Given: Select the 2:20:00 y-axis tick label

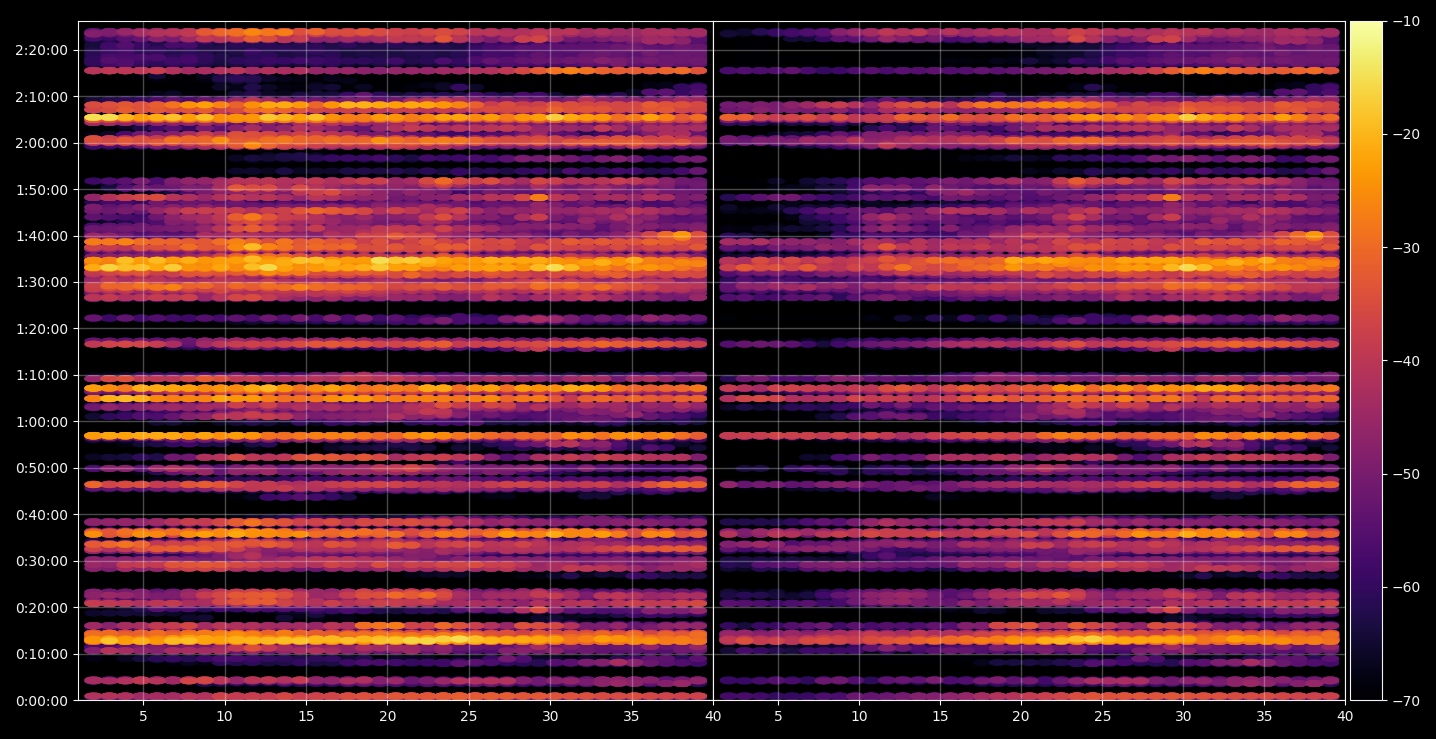Looking at the screenshot, I should point(42,50).
